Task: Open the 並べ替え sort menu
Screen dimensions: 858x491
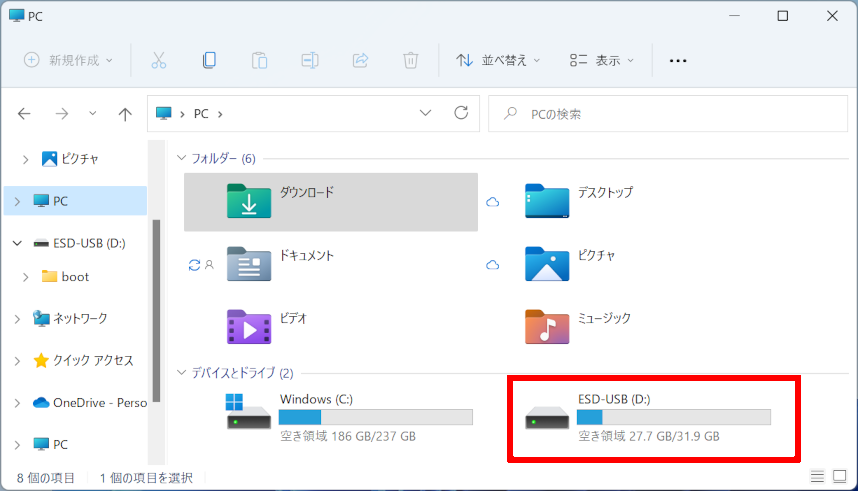Action: pyautogui.click(x=498, y=60)
